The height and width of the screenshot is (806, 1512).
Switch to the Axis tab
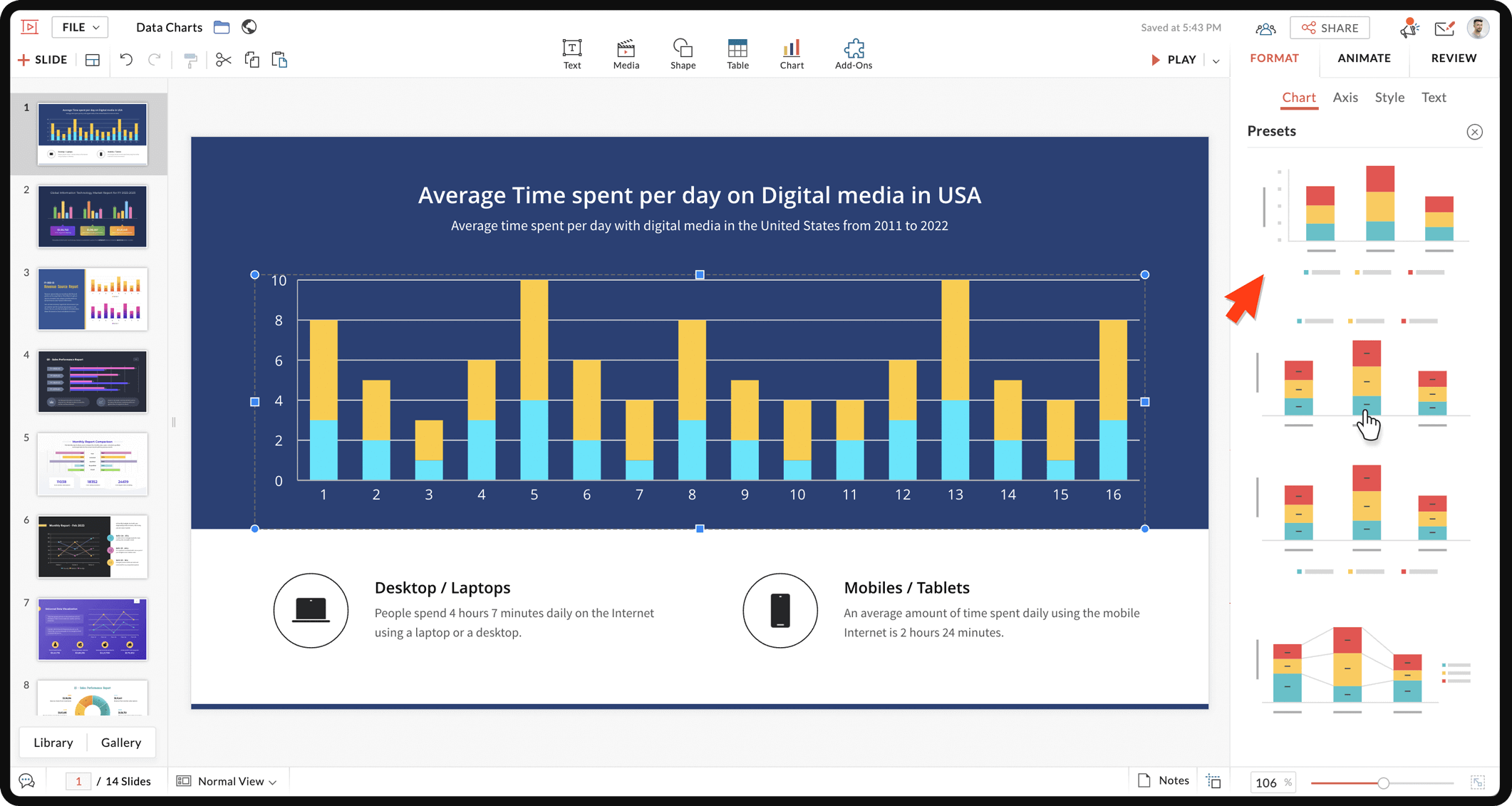(1345, 98)
